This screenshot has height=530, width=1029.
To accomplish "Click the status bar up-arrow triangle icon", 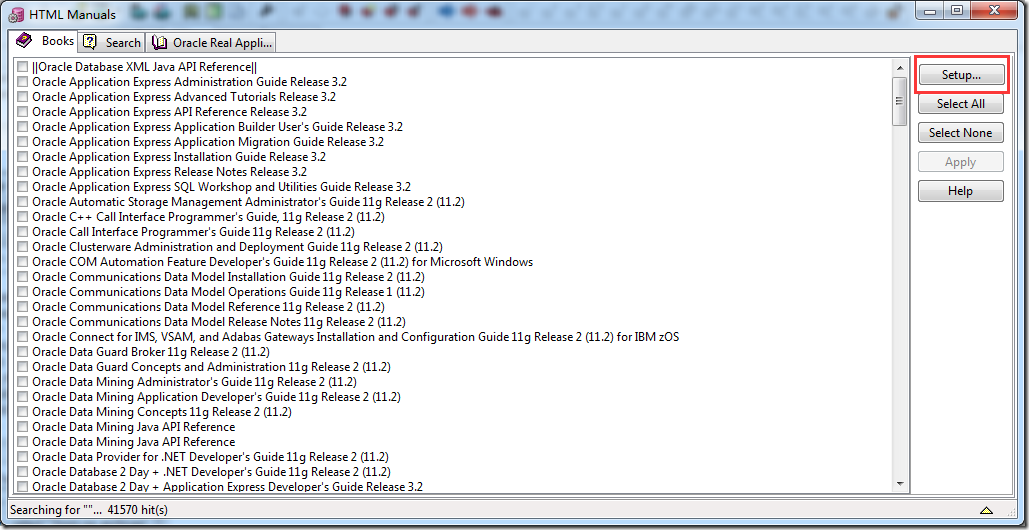I will click(986, 510).
